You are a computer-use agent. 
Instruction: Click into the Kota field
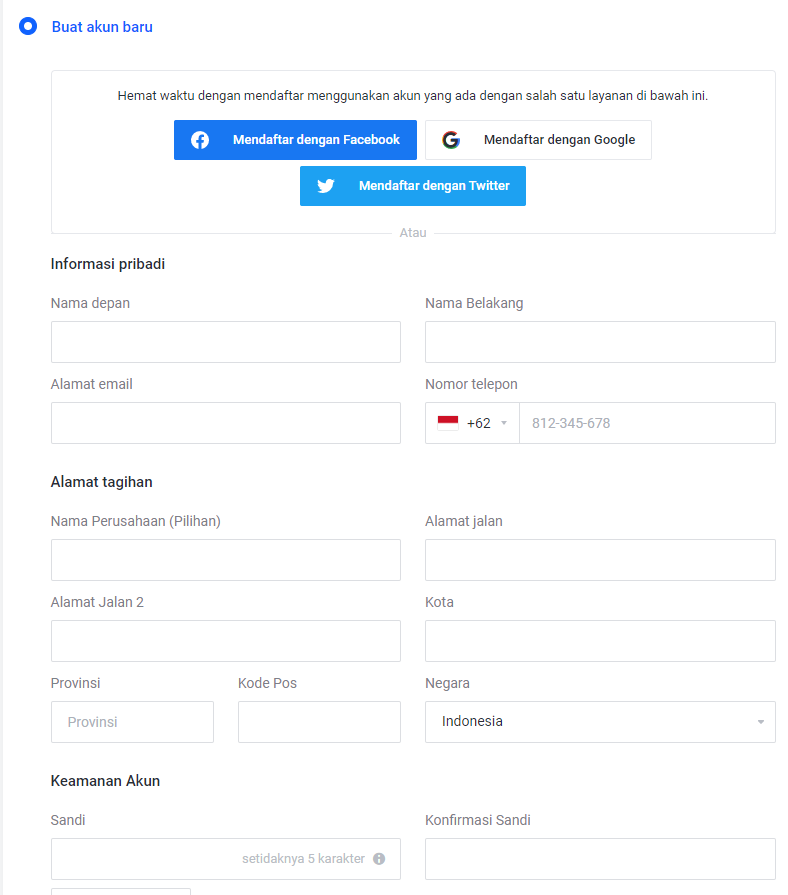(600, 641)
